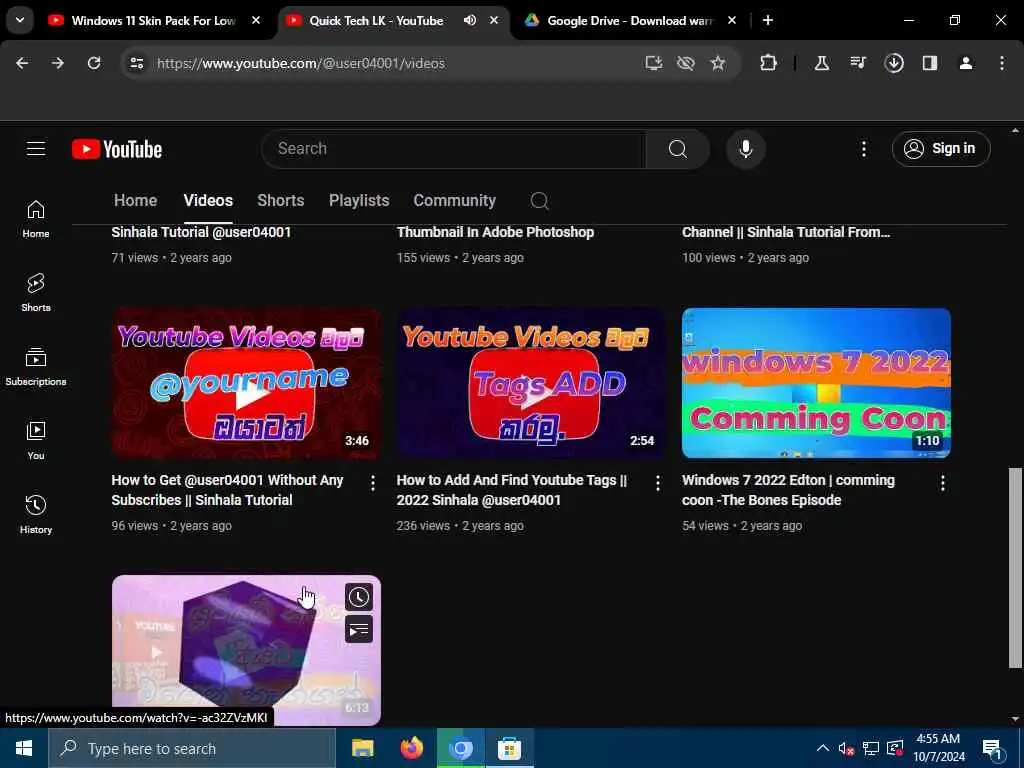Reload the current page

(94, 63)
